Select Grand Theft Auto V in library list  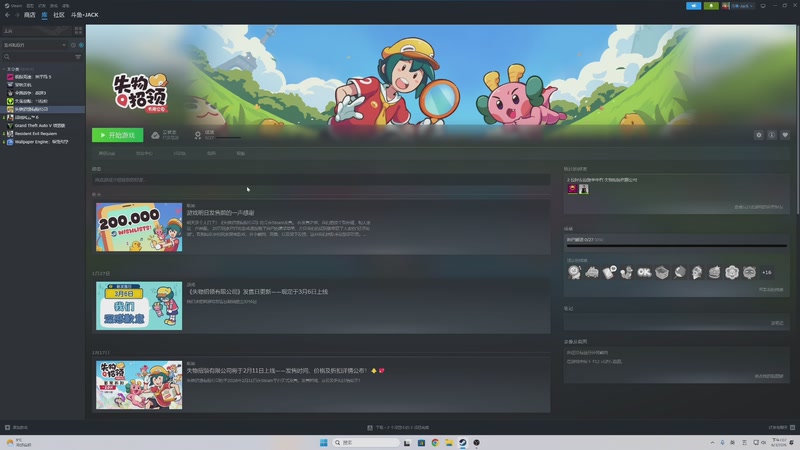click(x=39, y=126)
